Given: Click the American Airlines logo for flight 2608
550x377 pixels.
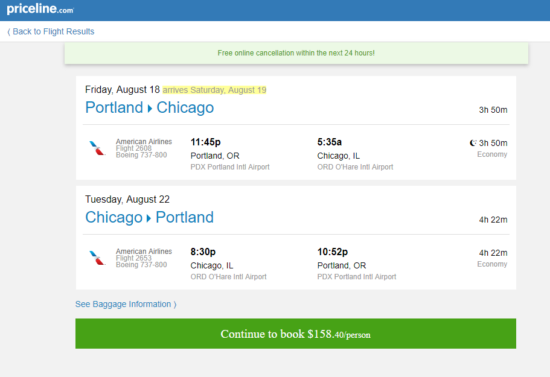Looking at the screenshot, I should point(97,148).
